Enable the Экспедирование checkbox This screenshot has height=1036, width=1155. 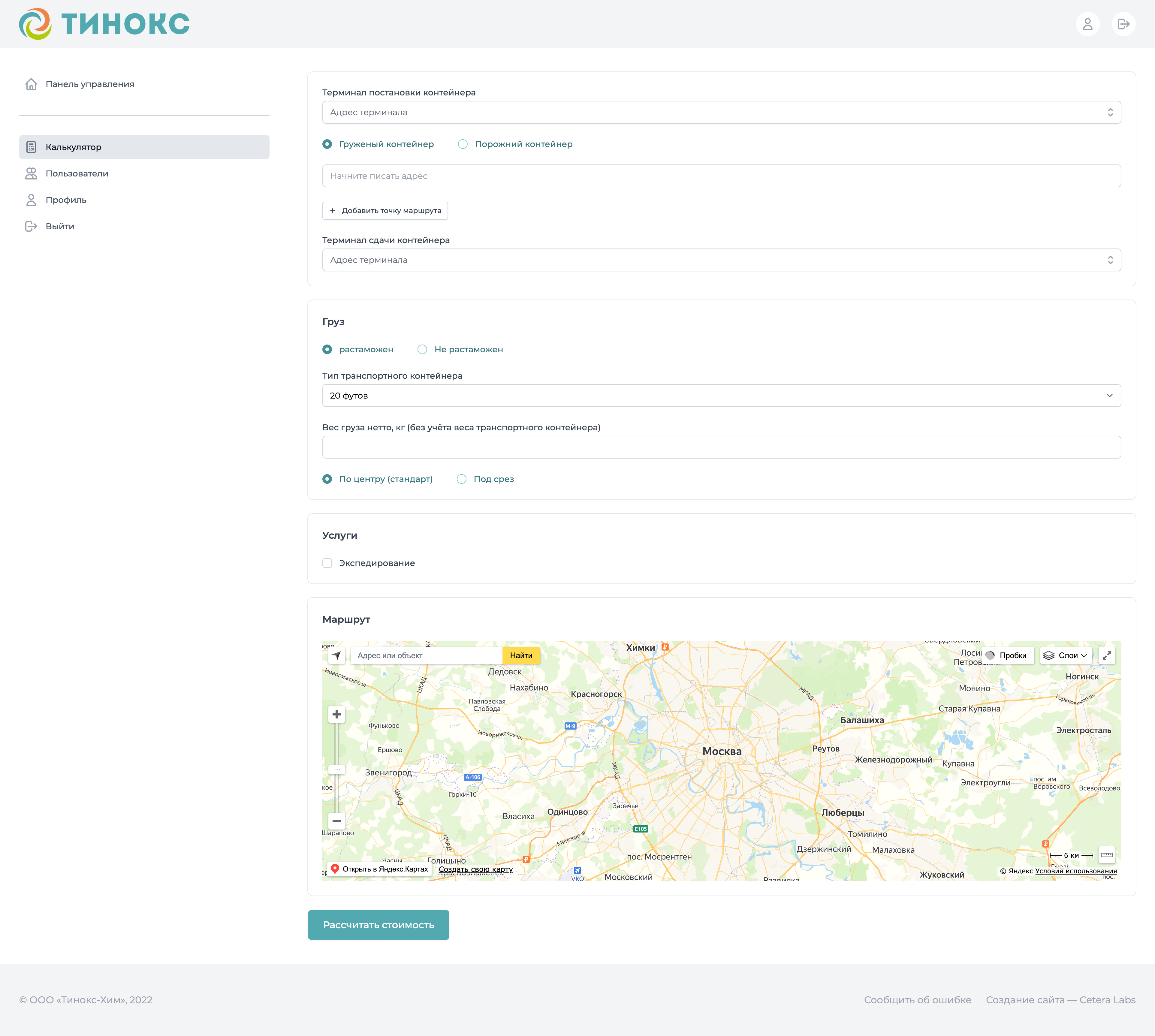[x=327, y=563]
